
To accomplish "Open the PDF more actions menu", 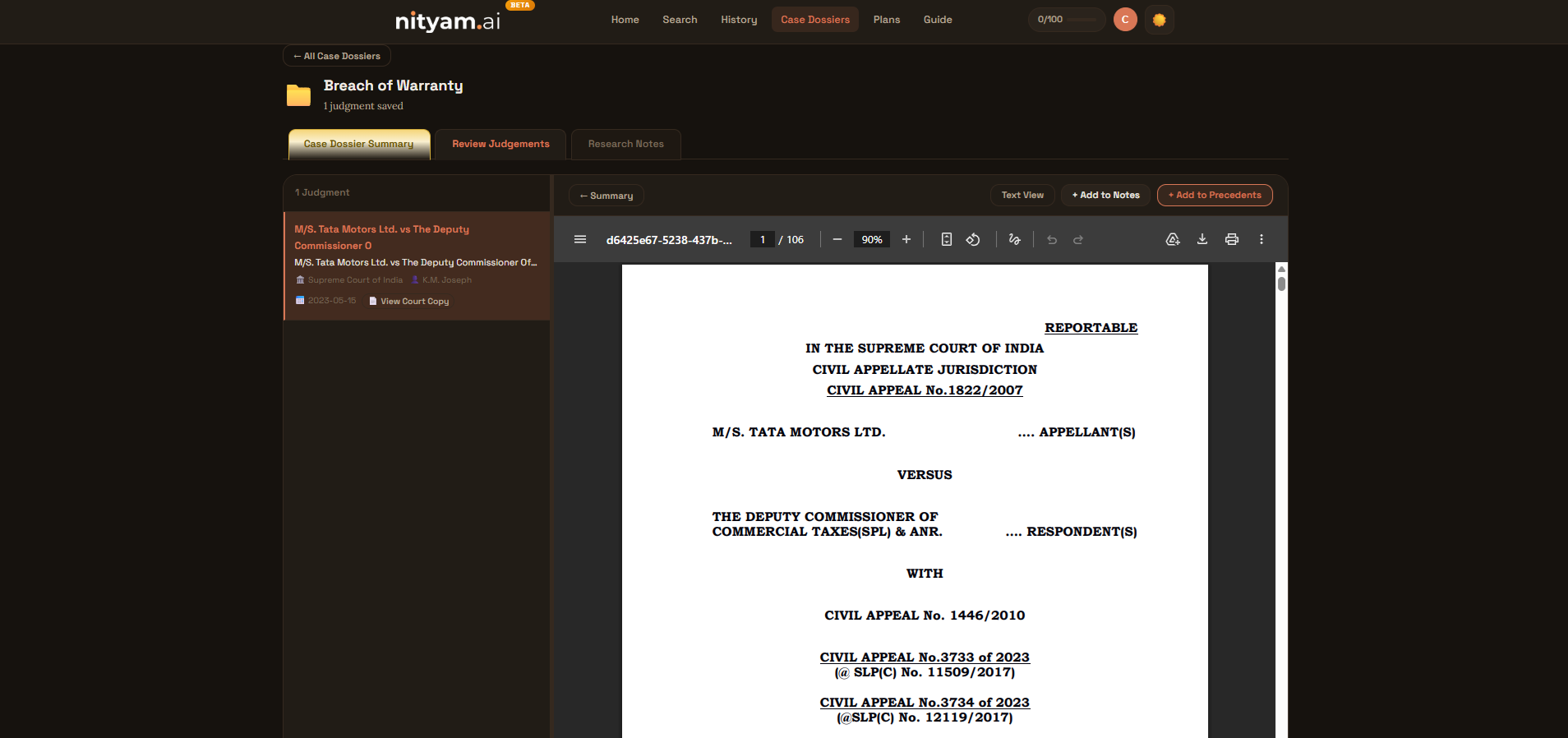I will (1261, 239).
